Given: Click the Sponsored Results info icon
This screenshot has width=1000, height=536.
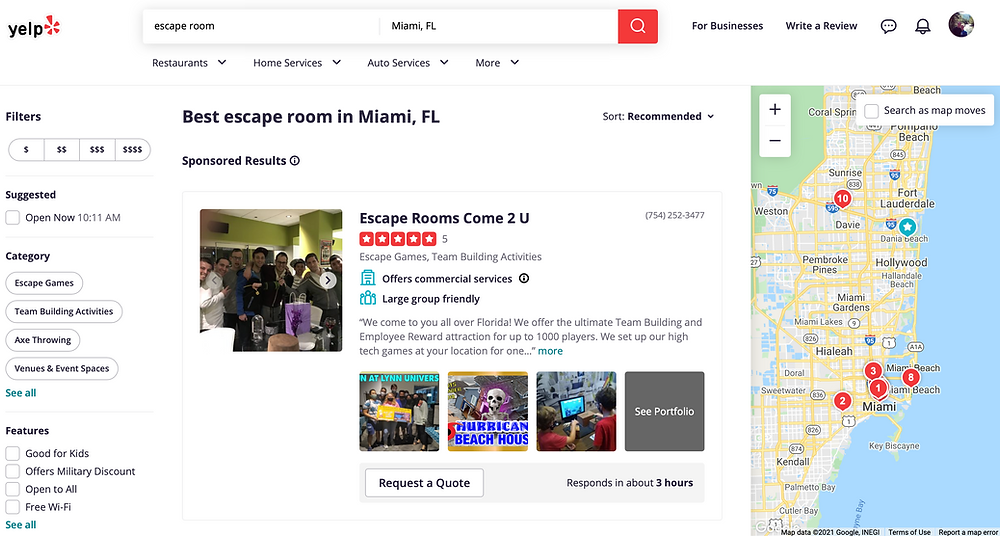Looking at the screenshot, I should (295, 161).
